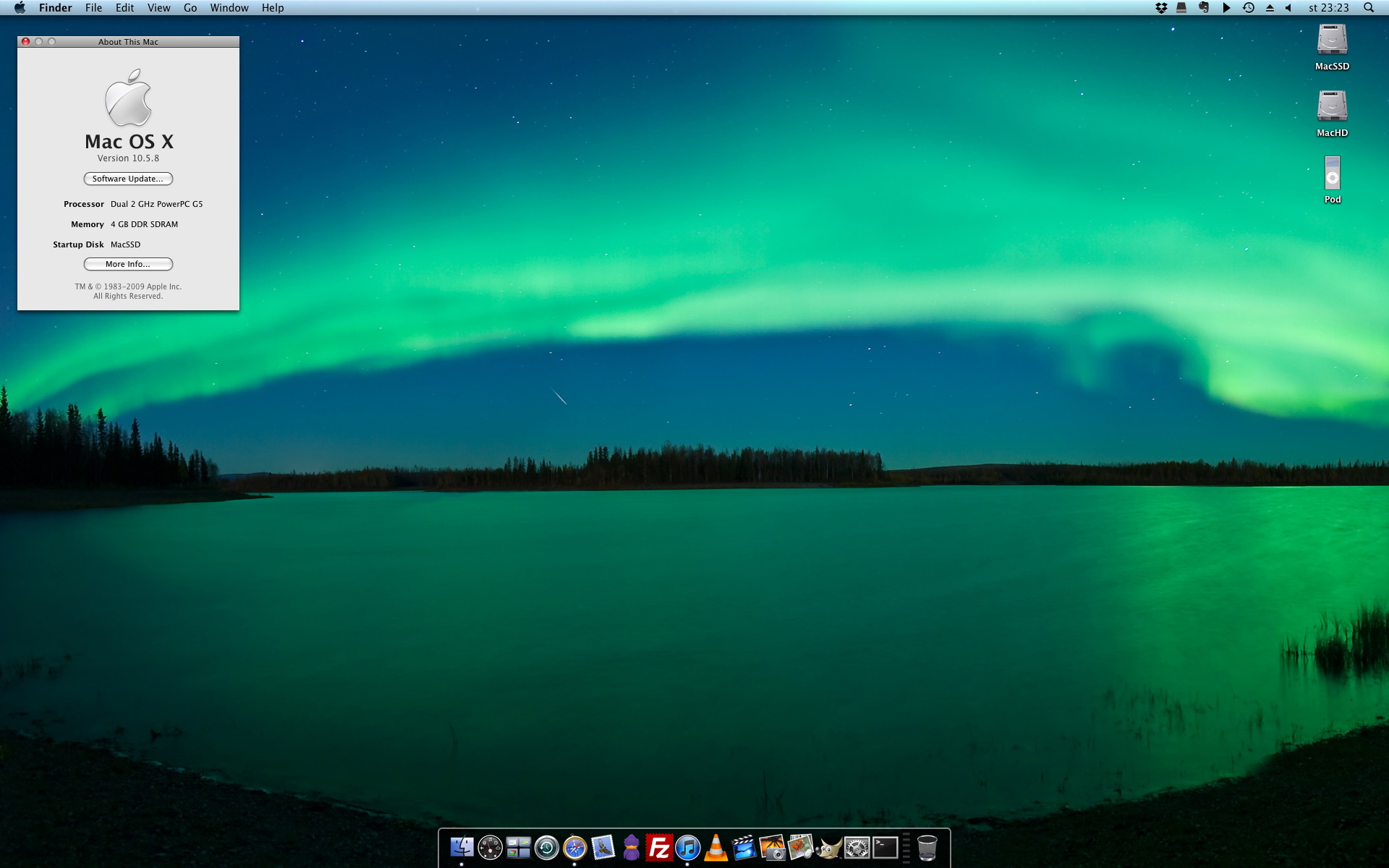This screenshot has height=868, width=1389.
Task: Open Safari browser in the Dock
Action: (574, 847)
